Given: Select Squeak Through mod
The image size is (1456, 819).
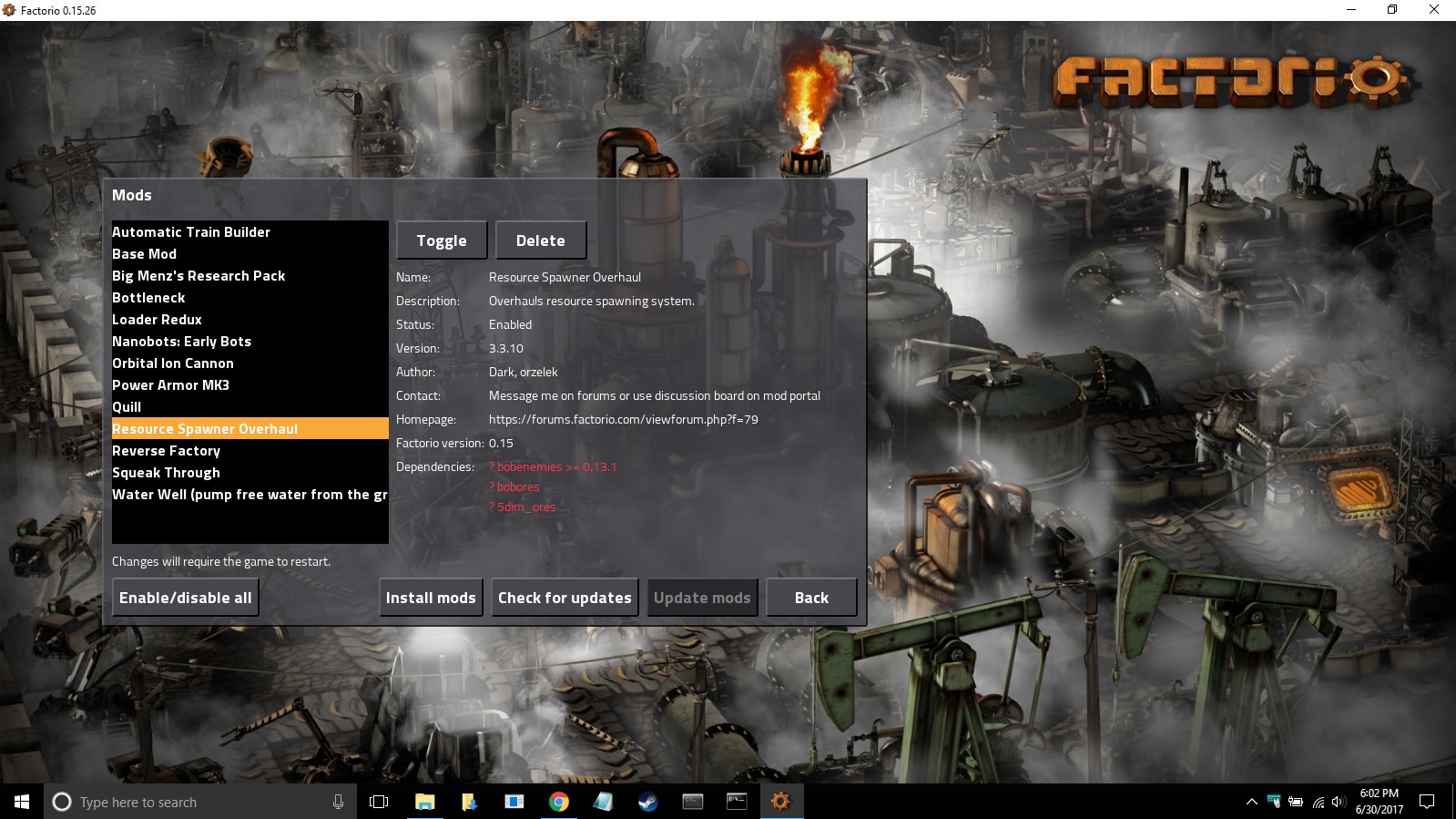Looking at the screenshot, I should tap(250, 472).
